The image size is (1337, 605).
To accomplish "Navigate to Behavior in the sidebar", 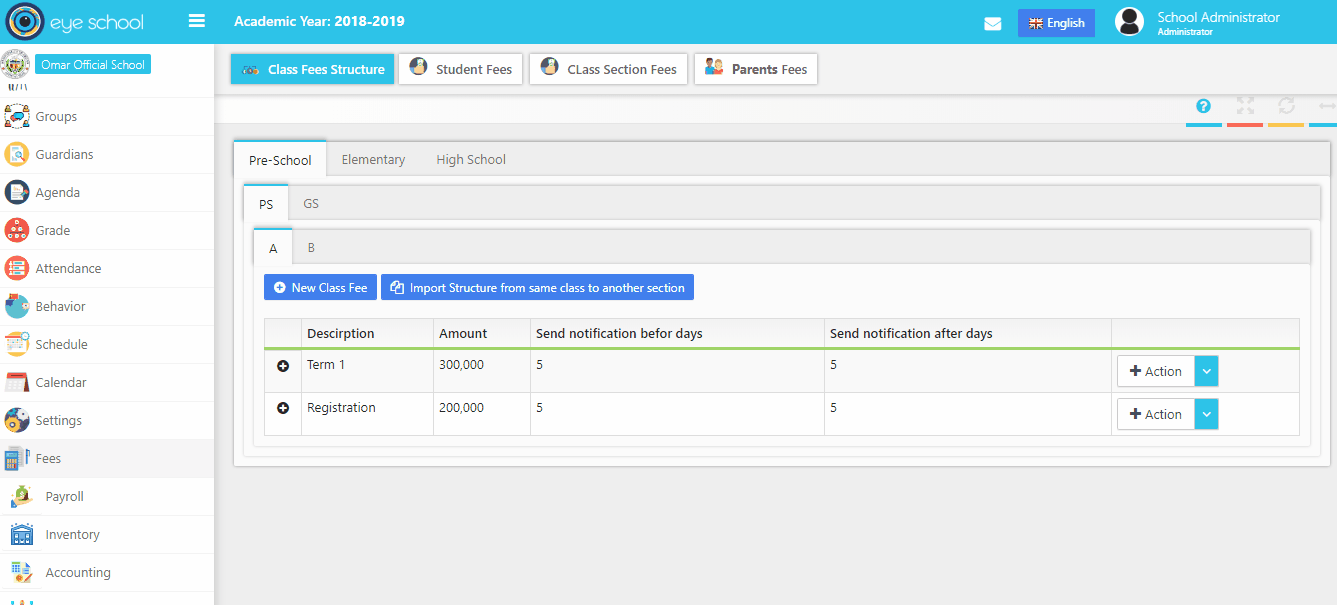I will pos(107,307).
